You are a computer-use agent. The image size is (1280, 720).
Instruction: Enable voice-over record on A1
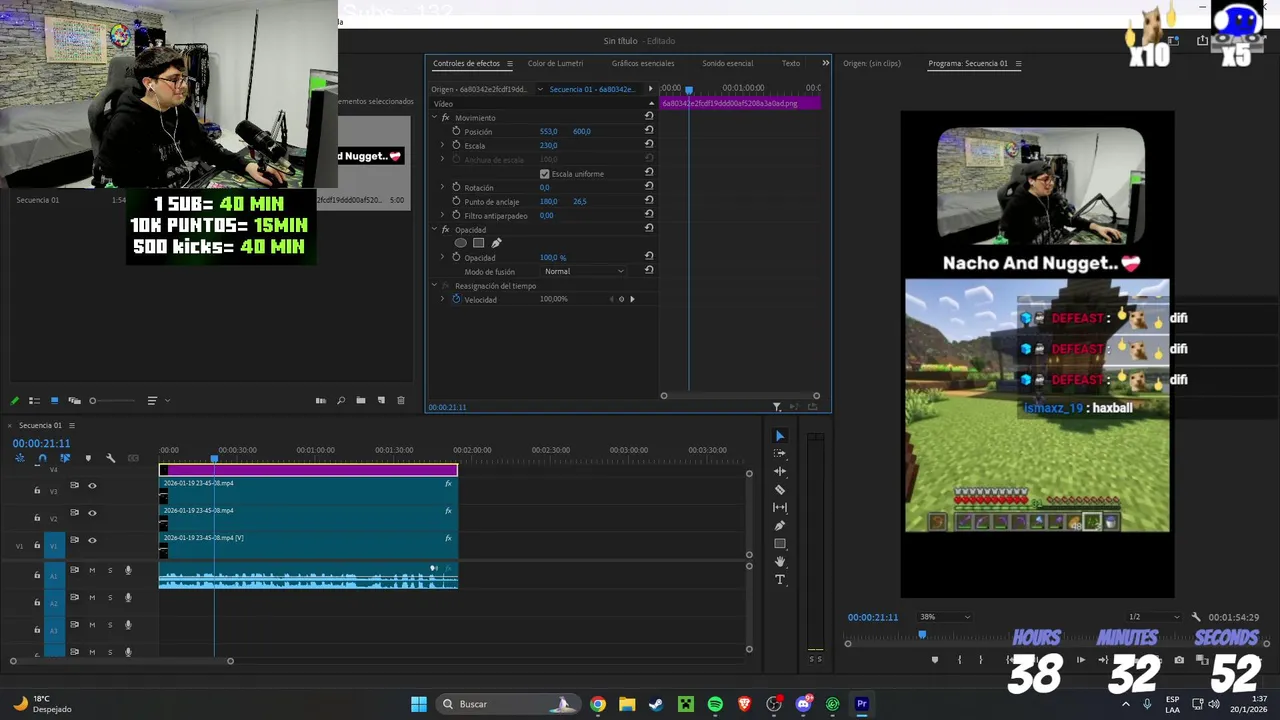click(128, 570)
